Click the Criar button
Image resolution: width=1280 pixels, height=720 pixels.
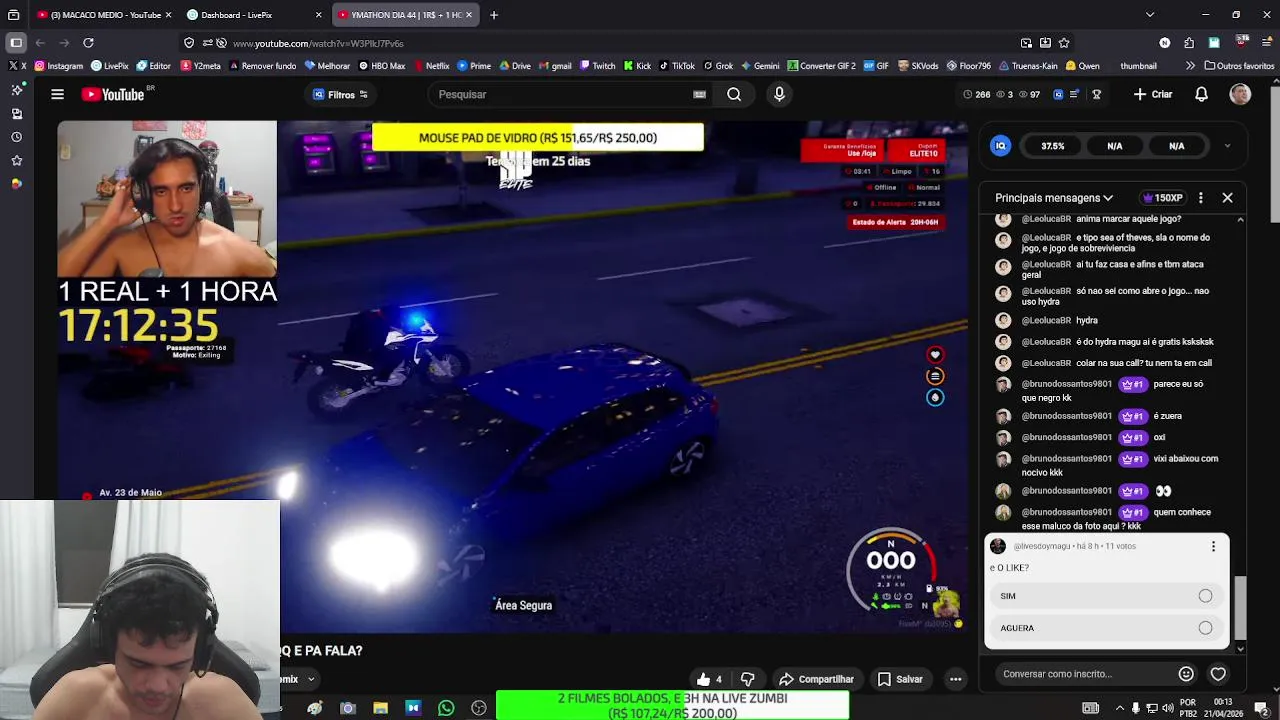(1153, 94)
